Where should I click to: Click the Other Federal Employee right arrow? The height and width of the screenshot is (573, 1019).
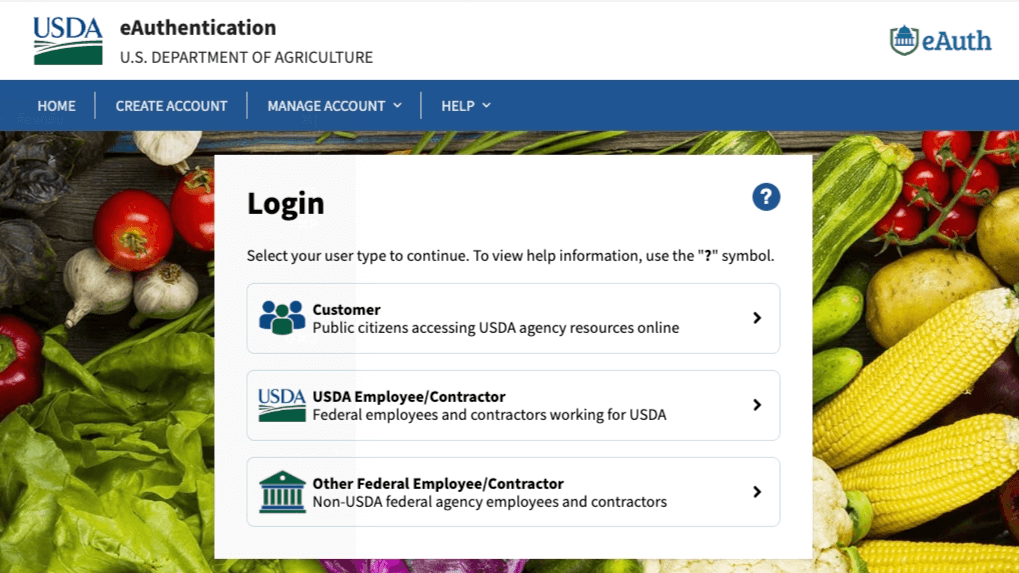click(x=757, y=492)
